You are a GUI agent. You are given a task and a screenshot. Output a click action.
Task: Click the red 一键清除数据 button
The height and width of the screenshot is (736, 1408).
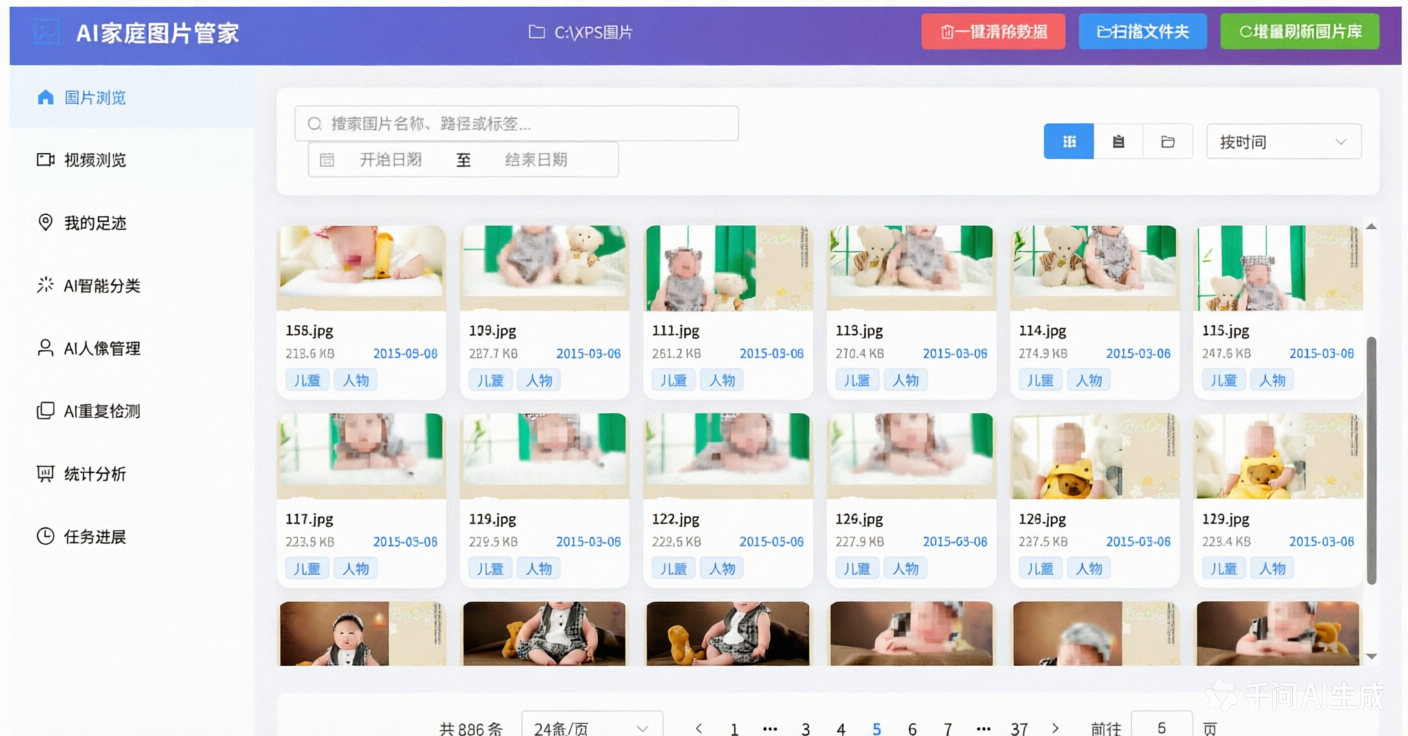pos(993,32)
